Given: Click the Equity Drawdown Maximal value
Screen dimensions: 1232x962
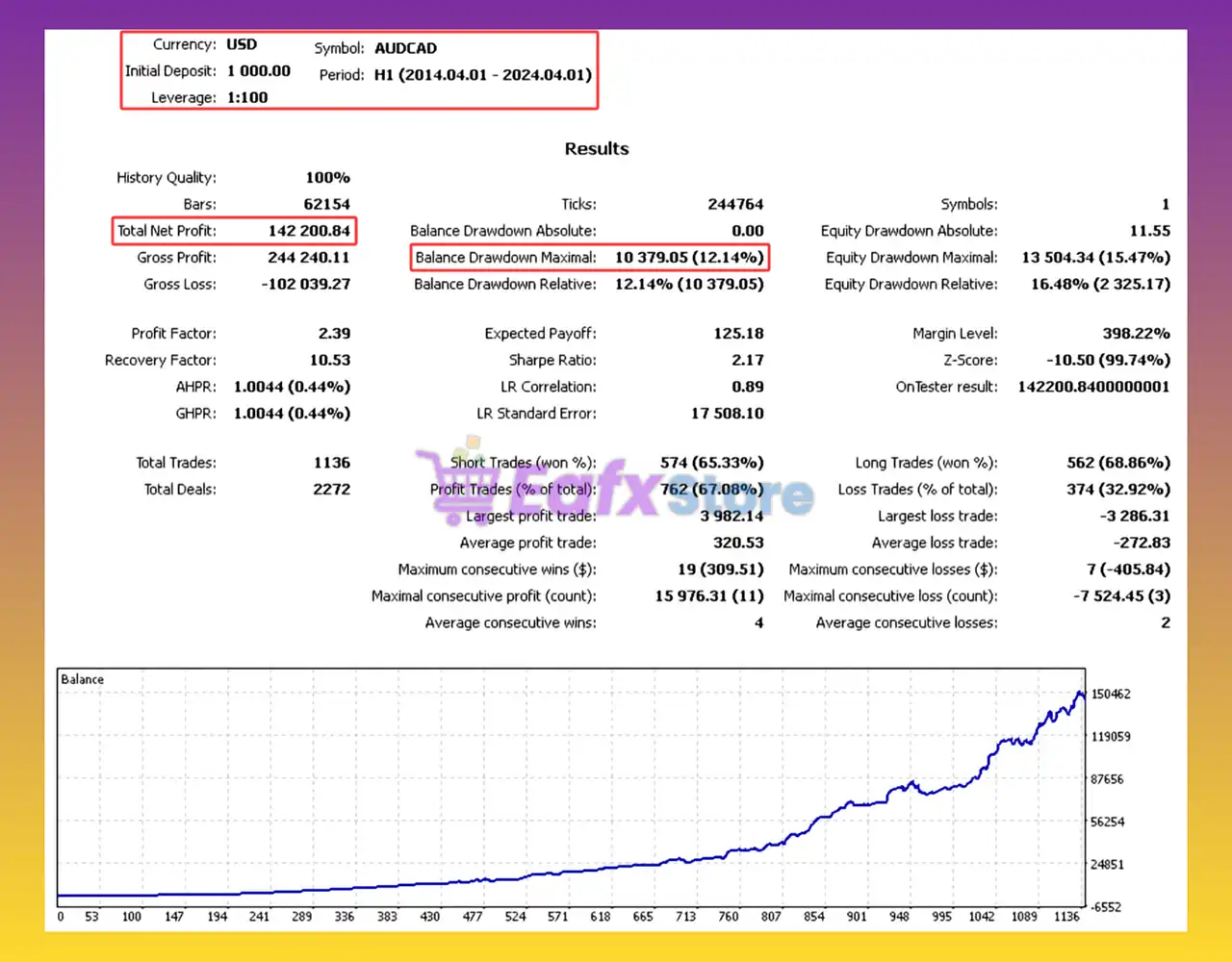Looking at the screenshot, I should 1095,258.
